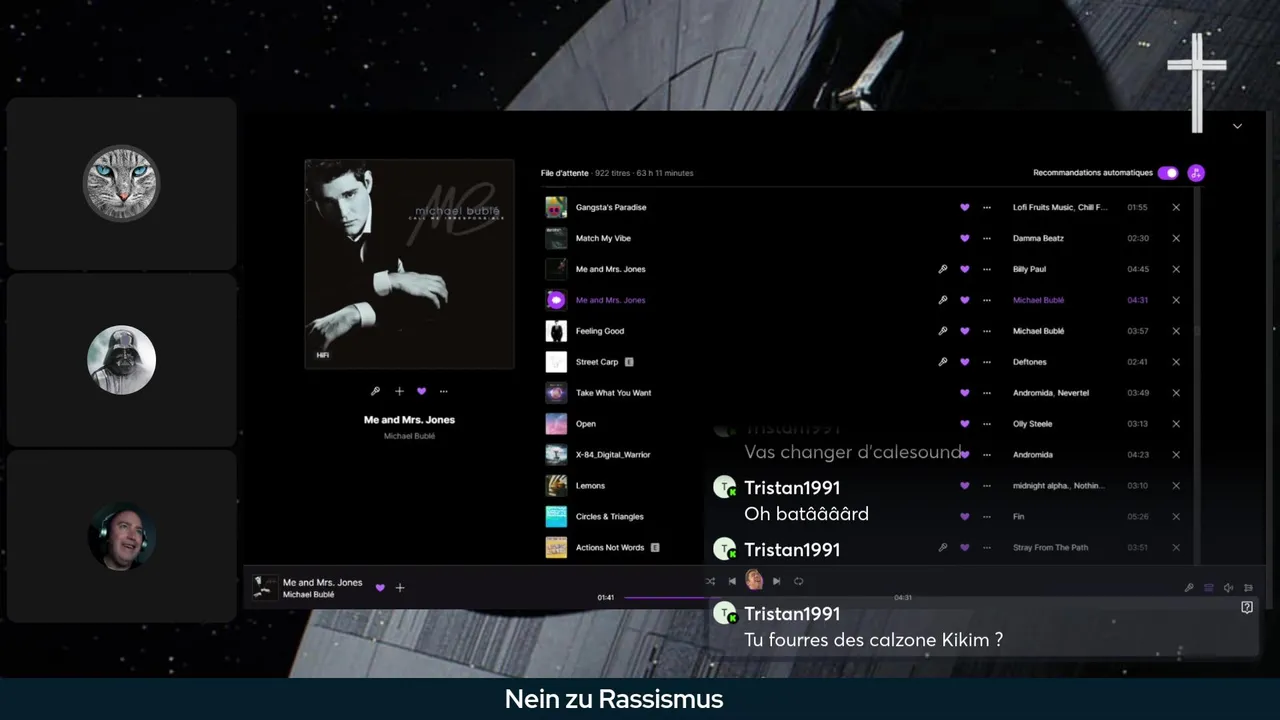Open more options for Gangsta's Paradise

coord(987,207)
